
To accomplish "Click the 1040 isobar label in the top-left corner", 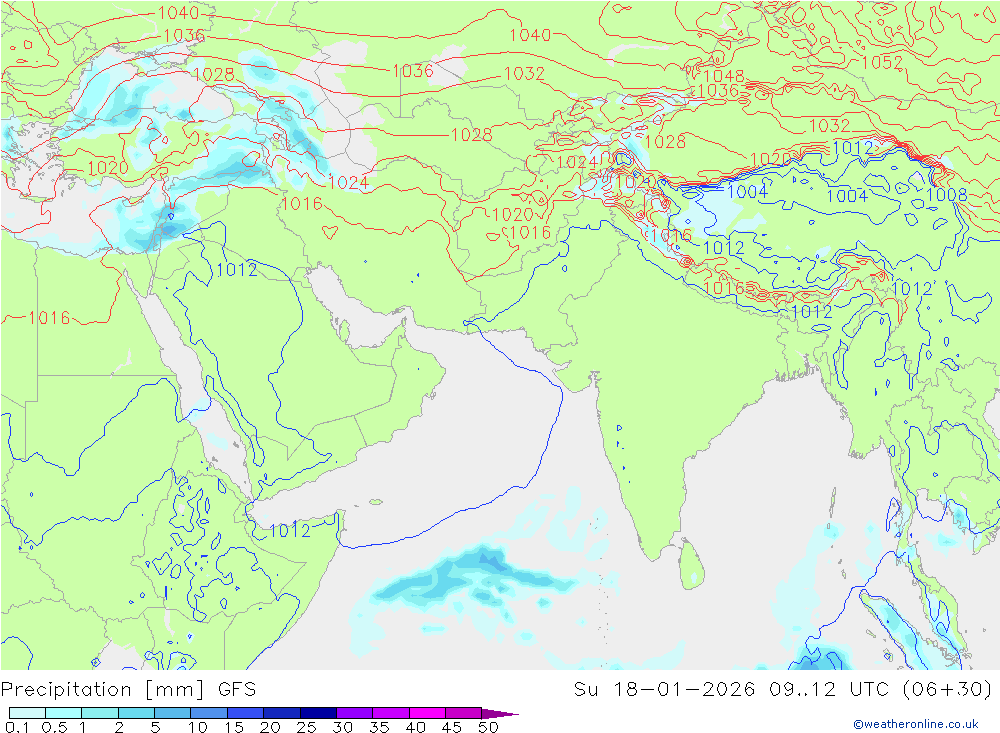I will point(178,12).
